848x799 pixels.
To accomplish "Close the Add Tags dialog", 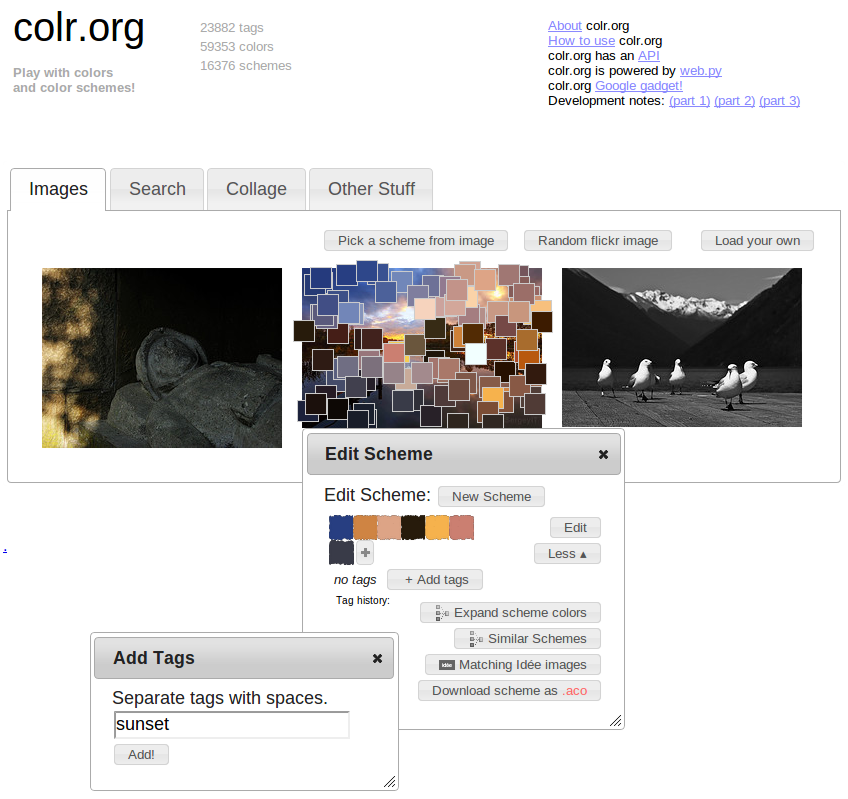I will pyautogui.click(x=377, y=658).
